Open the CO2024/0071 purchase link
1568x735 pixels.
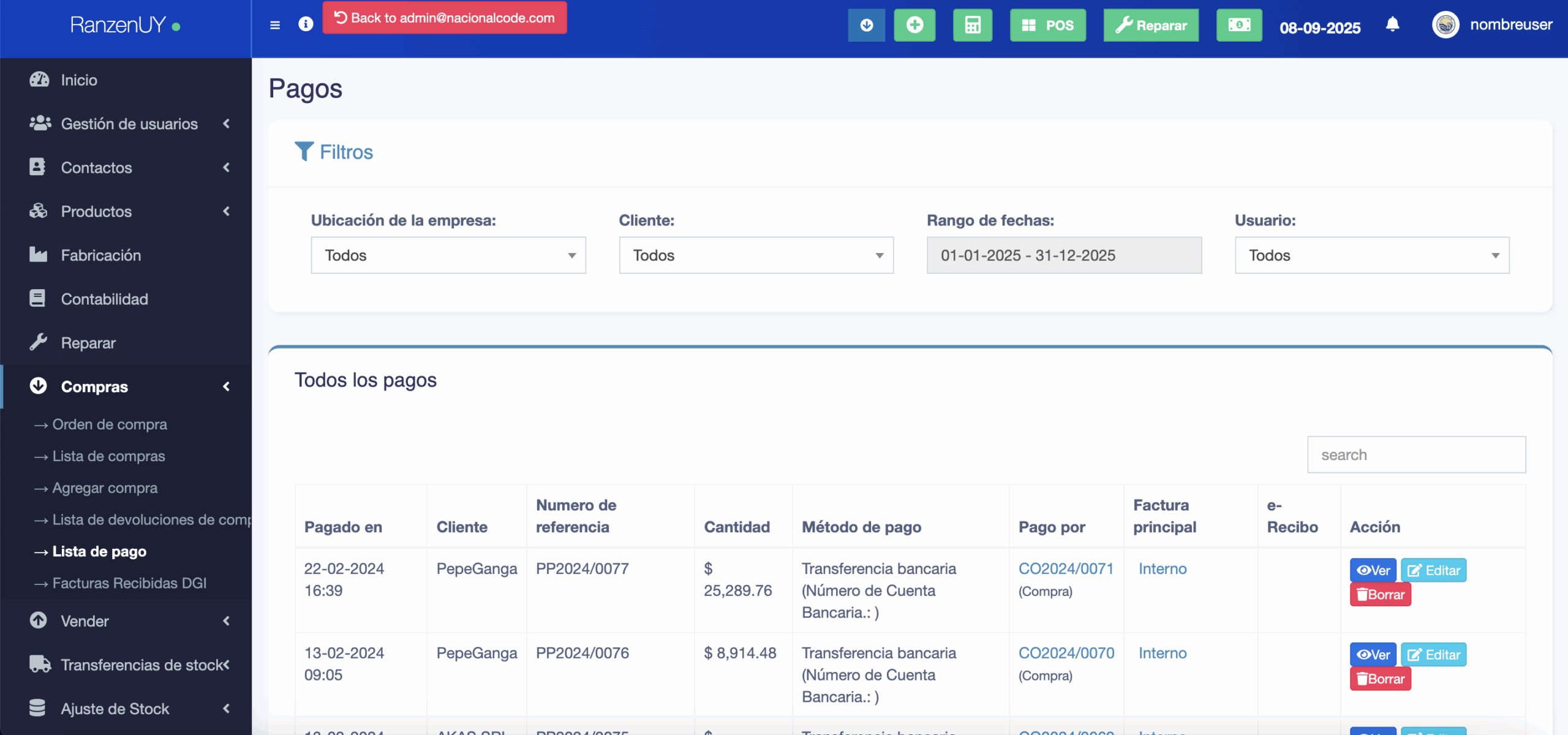tap(1065, 568)
